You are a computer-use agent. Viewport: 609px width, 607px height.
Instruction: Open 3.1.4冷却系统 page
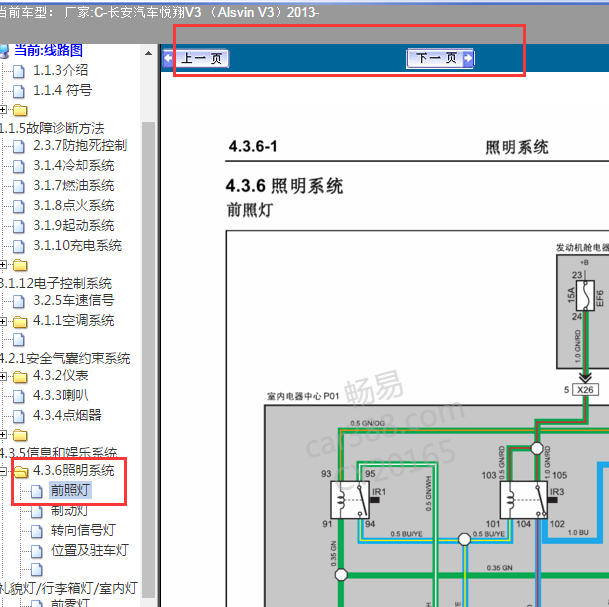pyautogui.click(x=73, y=165)
